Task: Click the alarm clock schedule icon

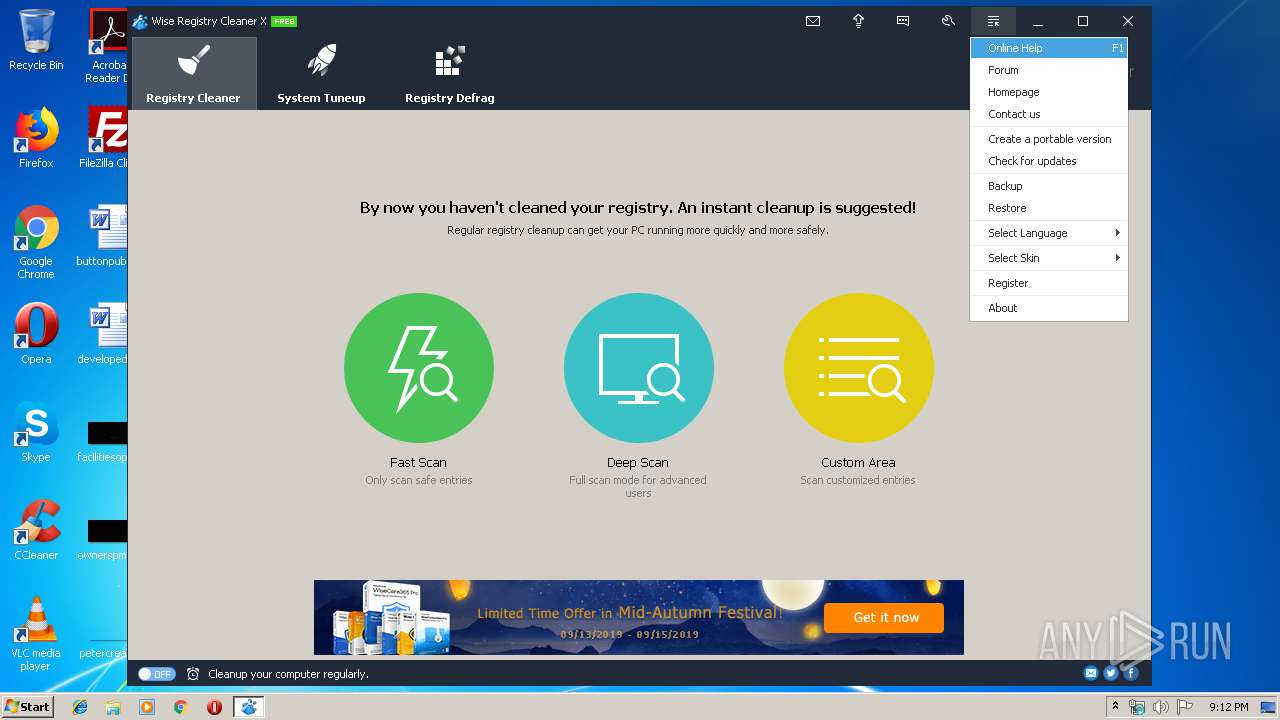Action: pyautogui.click(x=193, y=674)
